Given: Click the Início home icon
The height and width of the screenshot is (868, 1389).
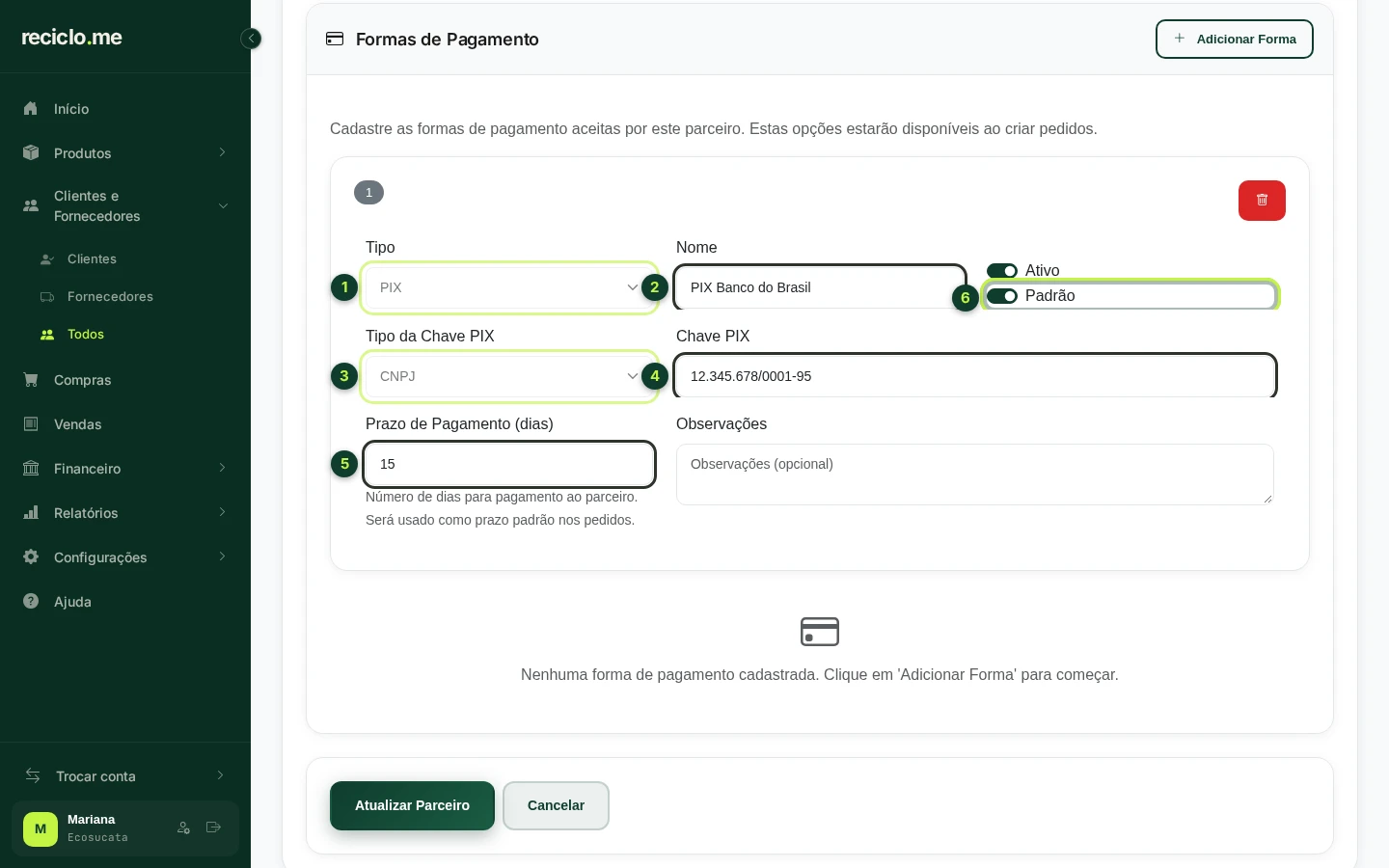Looking at the screenshot, I should [31, 109].
